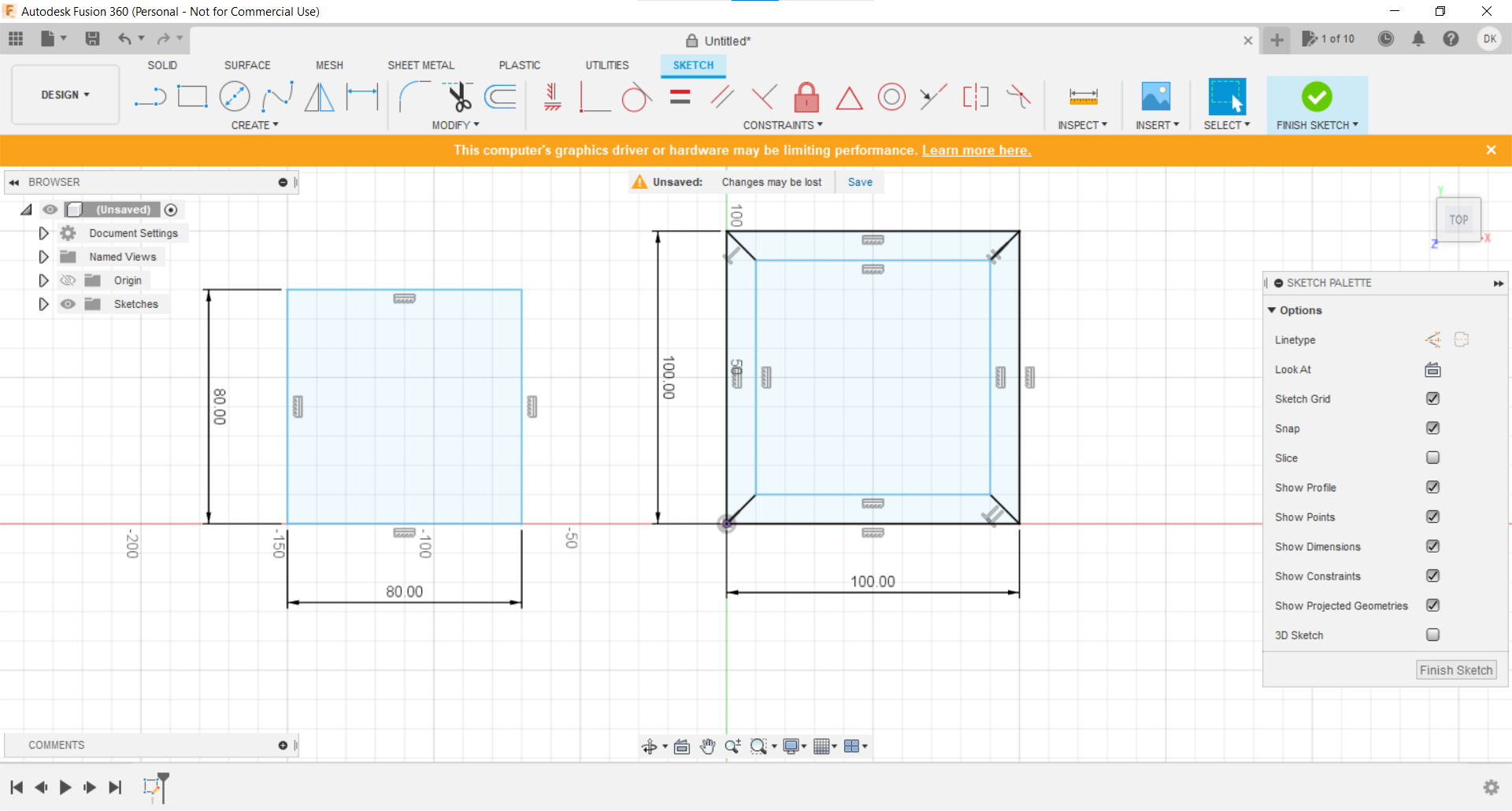The image size is (1512, 811).
Task: Click Save in the unsaved warning
Action: [x=860, y=182]
